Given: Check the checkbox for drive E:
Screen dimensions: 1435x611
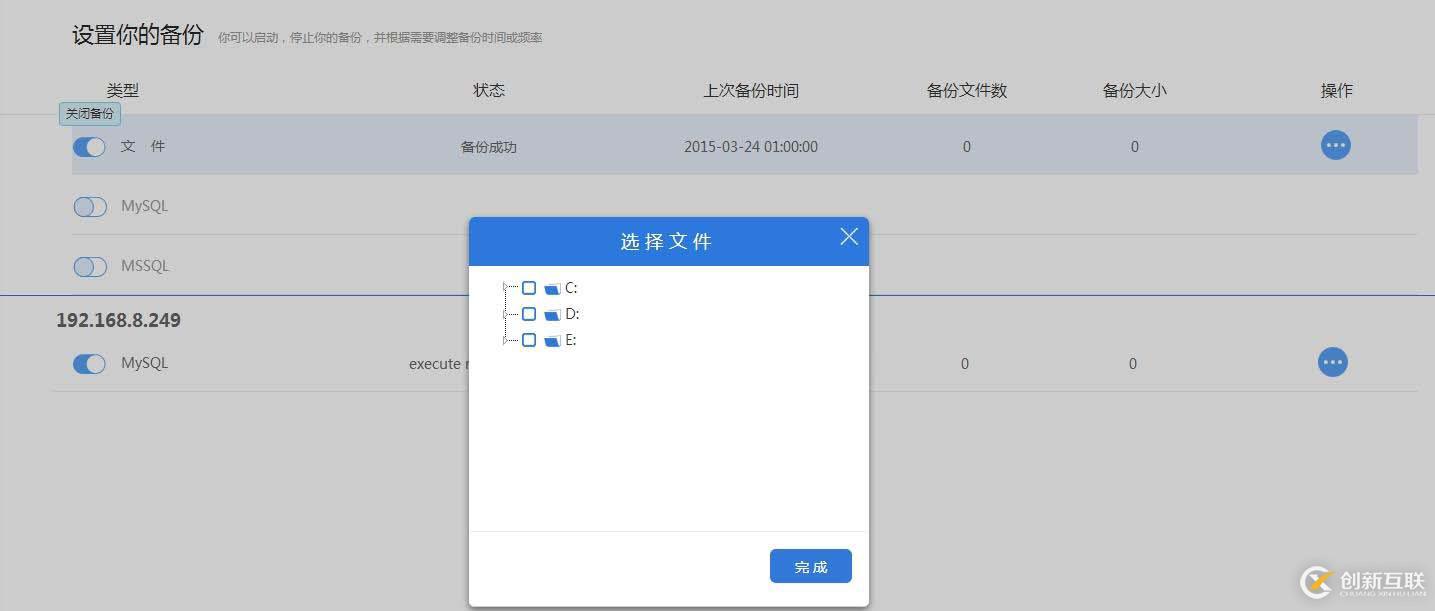Looking at the screenshot, I should [x=529, y=340].
